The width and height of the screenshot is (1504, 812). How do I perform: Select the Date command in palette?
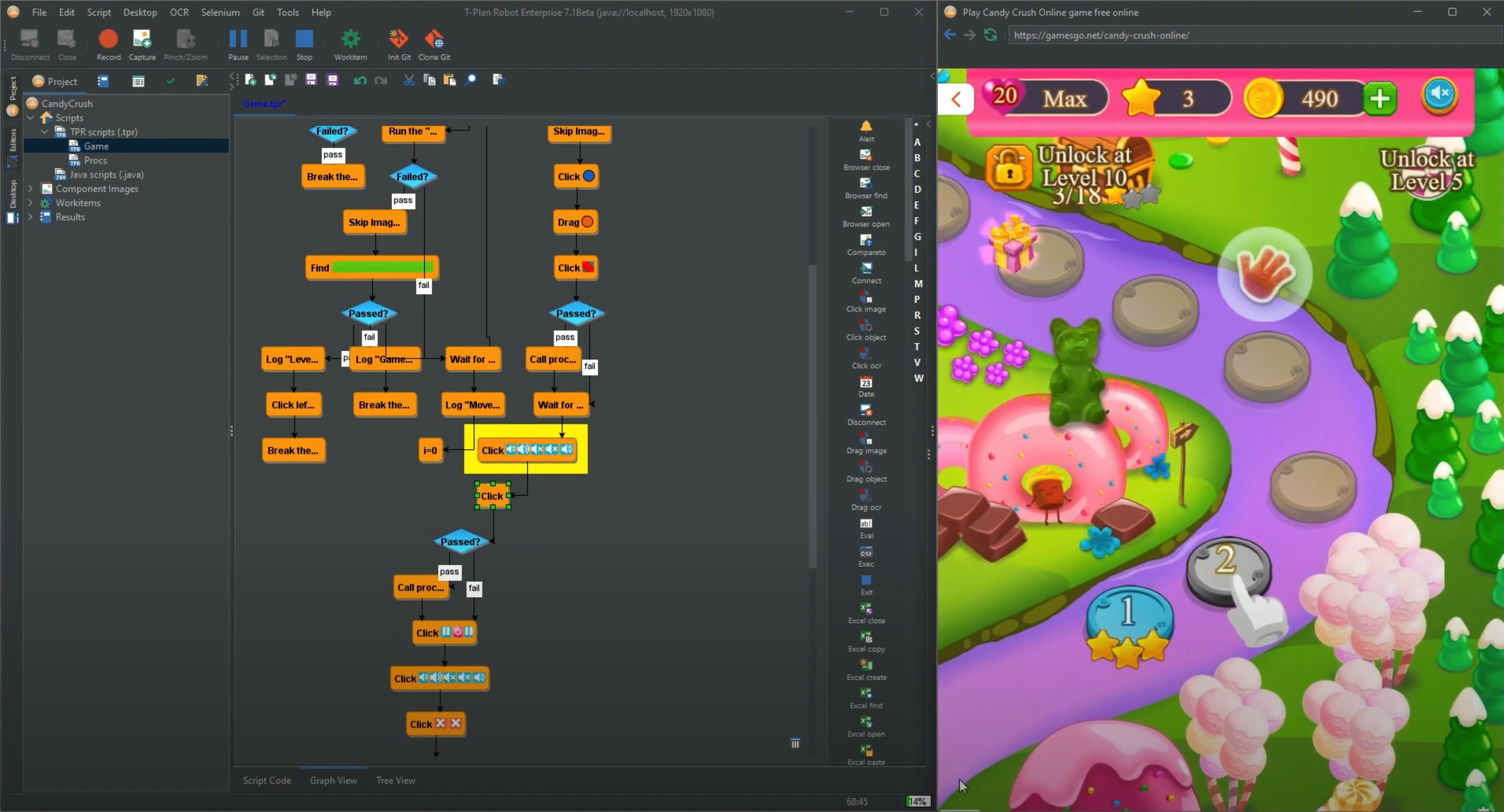click(x=866, y=387)
